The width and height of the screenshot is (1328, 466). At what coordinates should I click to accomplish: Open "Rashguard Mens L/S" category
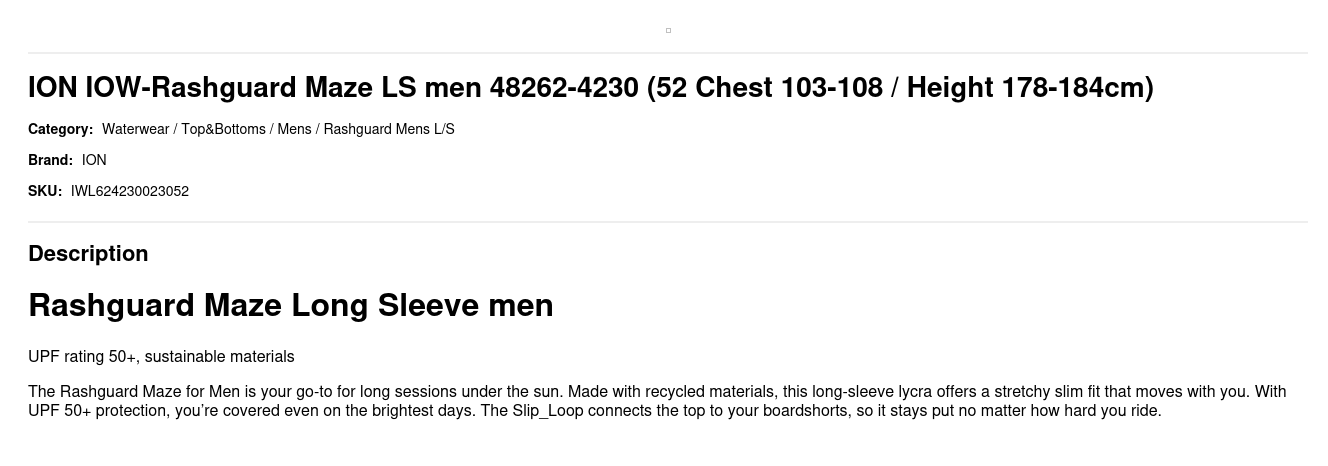pyautogui.click(x=388, y=129)
